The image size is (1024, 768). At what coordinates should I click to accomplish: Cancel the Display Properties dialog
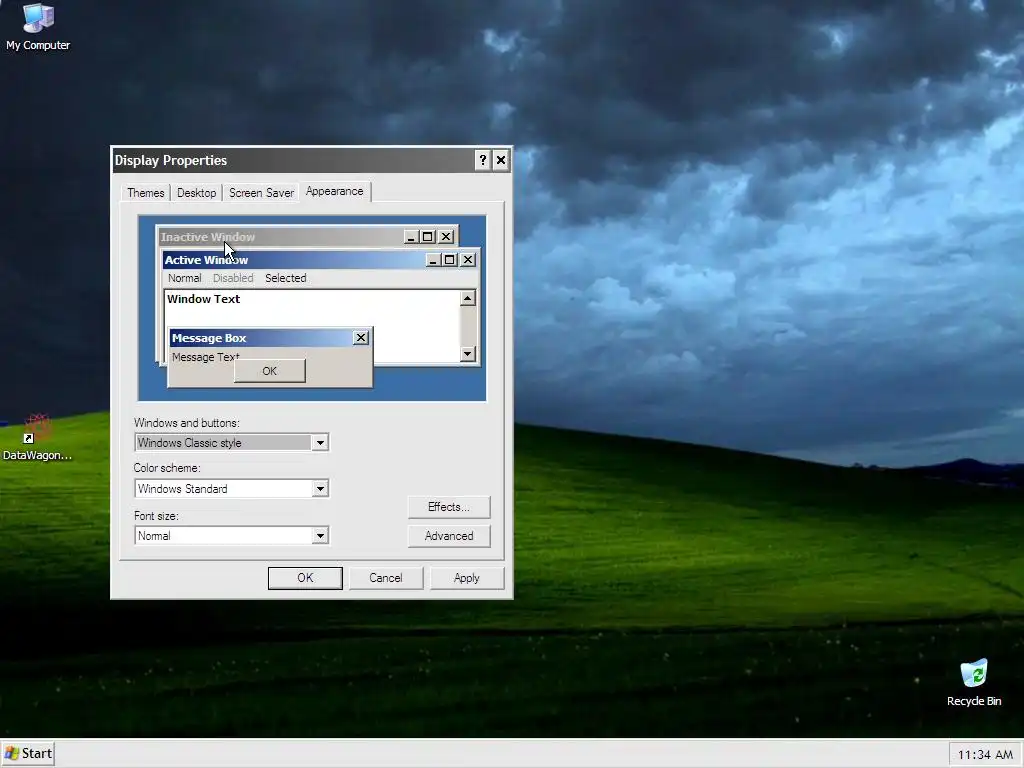385,578
